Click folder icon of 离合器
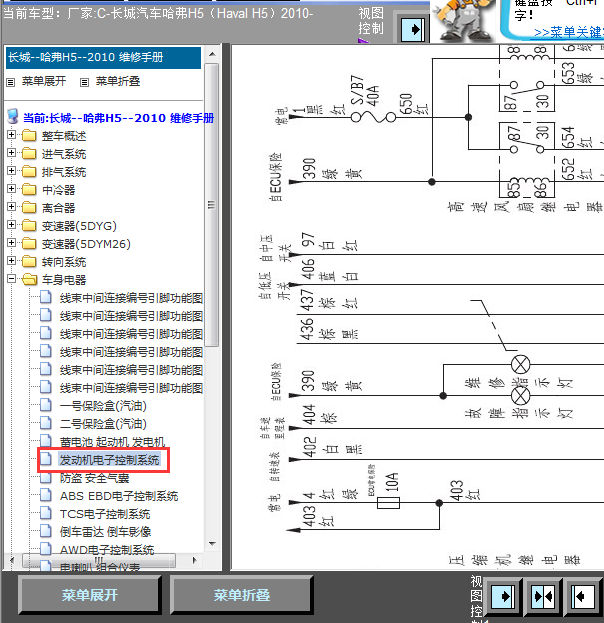 coord(29,207)
